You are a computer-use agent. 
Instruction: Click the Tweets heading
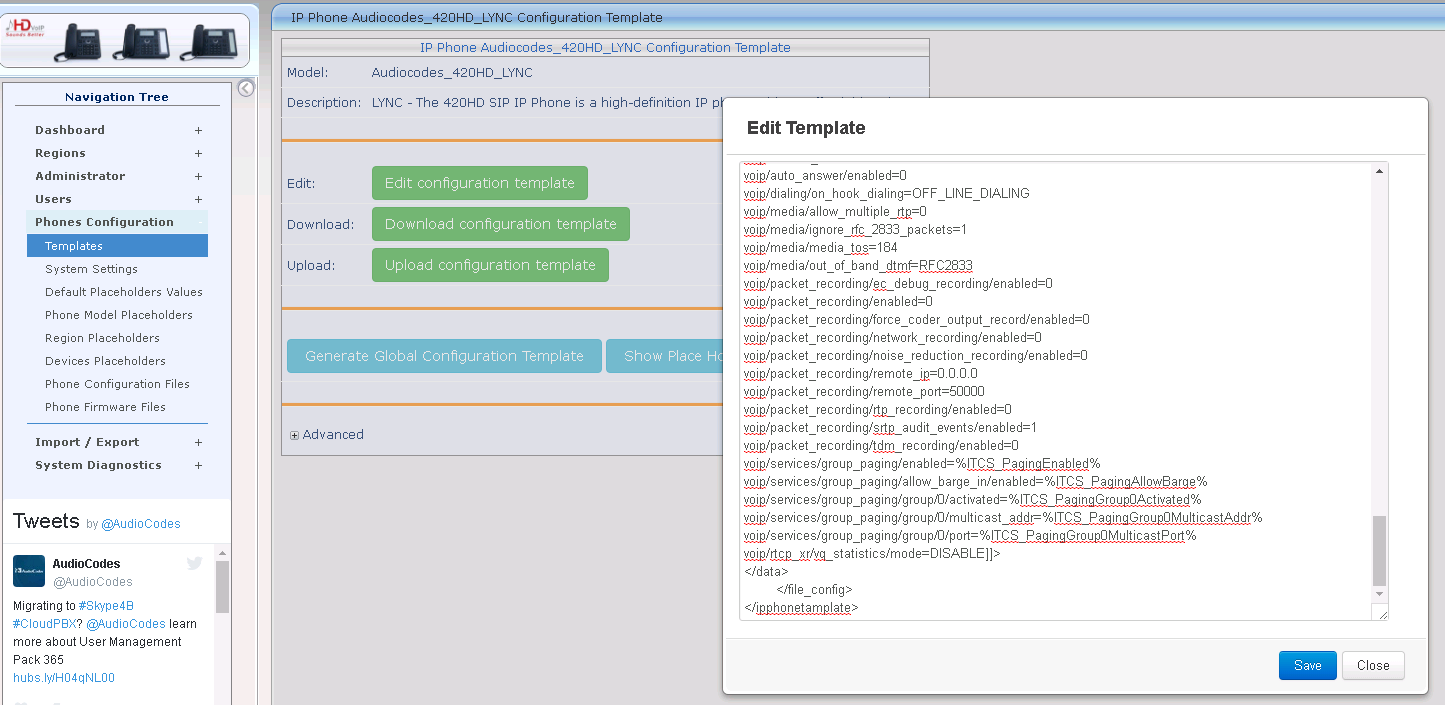(x=46, y=521)
